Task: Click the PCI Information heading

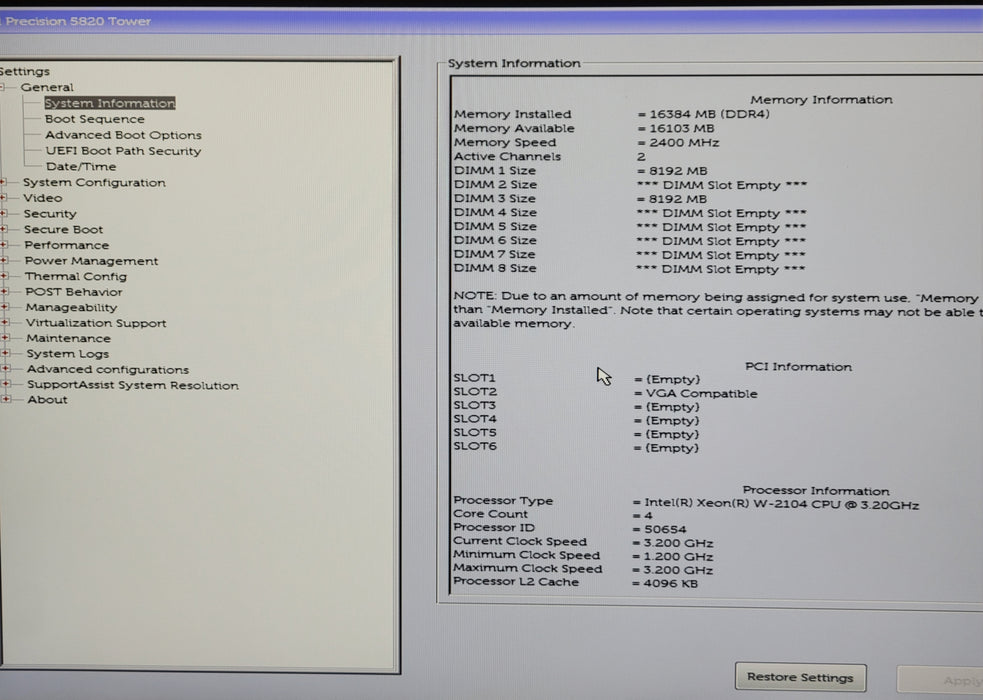Action: (798, 367)
